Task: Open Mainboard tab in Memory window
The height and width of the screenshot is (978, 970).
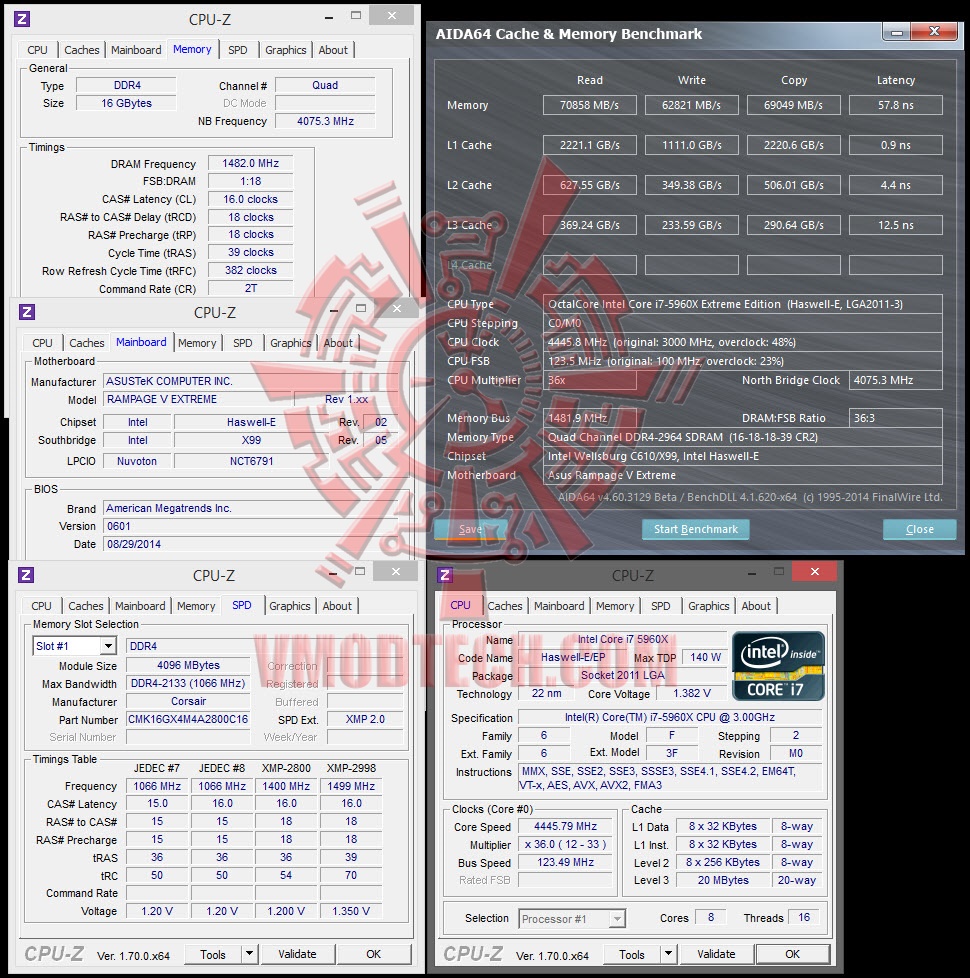Action: (136, 50)
